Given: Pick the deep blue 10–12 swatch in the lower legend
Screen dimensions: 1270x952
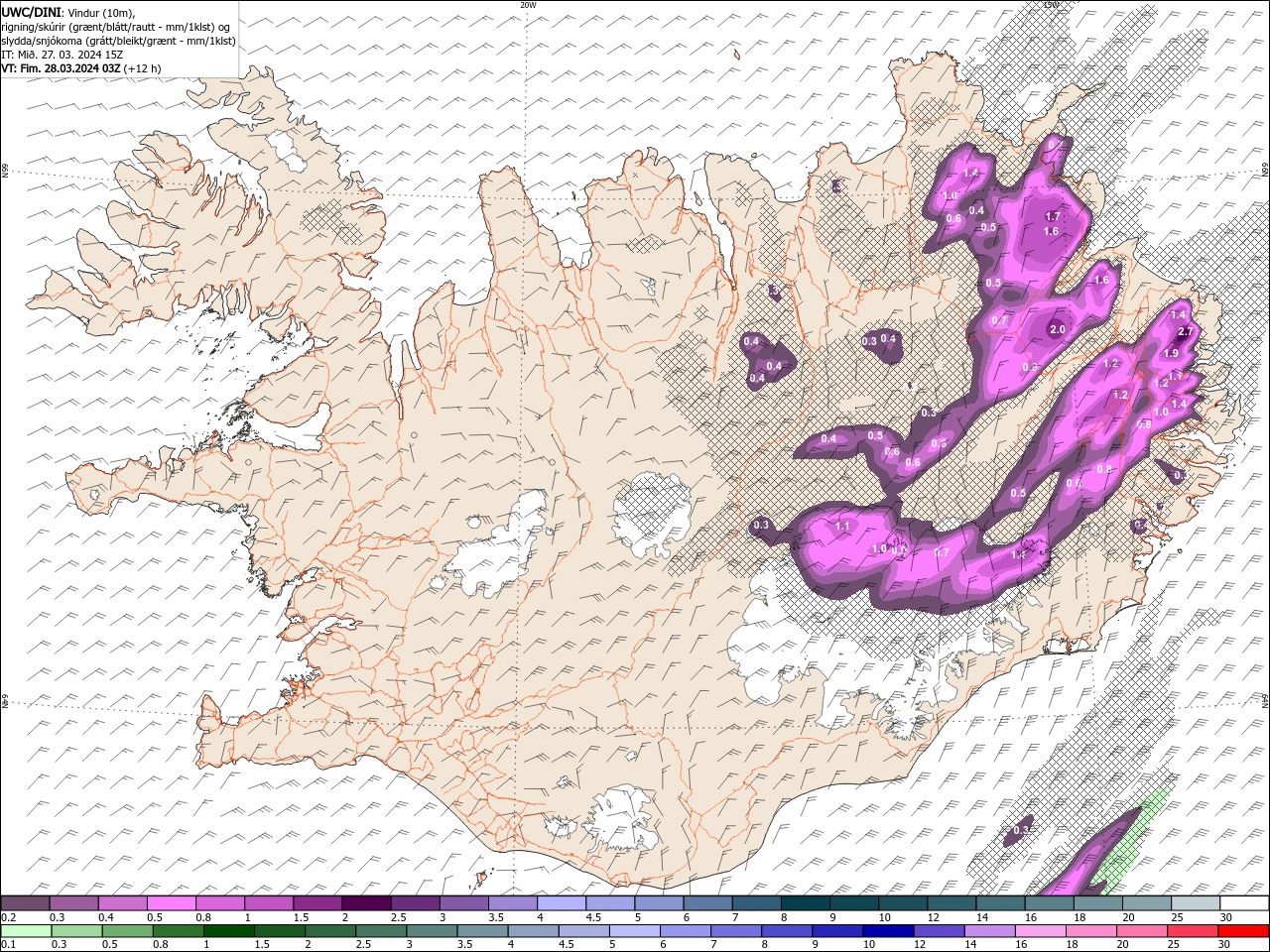Looking at the screenshot, I should (x=888, y=931).
